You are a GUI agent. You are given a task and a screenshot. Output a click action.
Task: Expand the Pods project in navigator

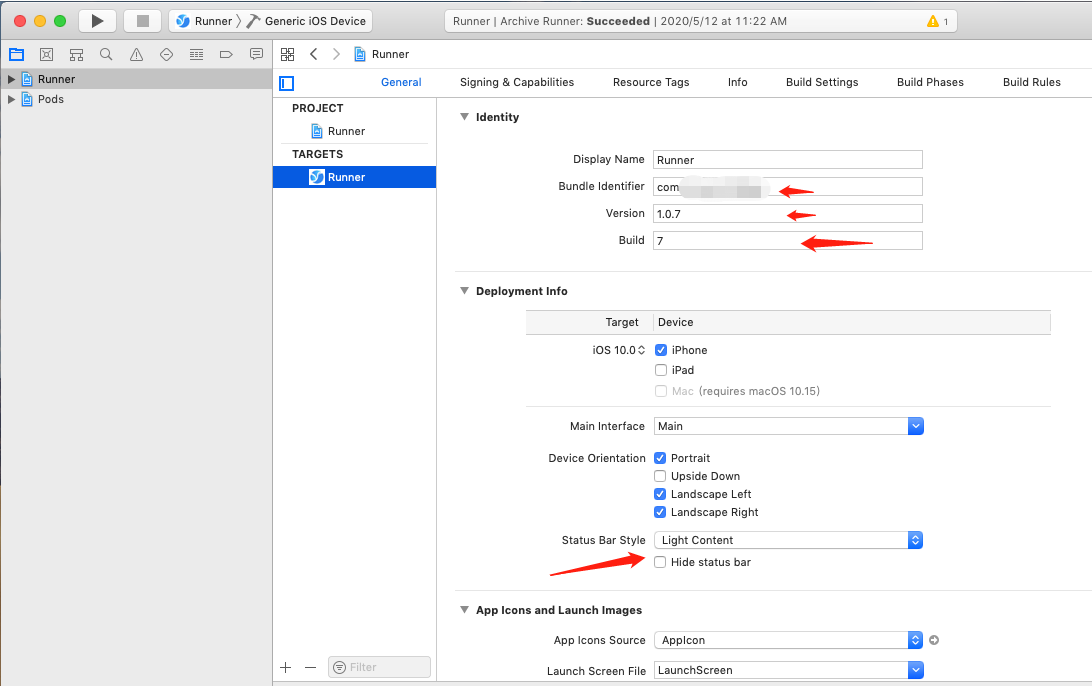click(11, 100)
